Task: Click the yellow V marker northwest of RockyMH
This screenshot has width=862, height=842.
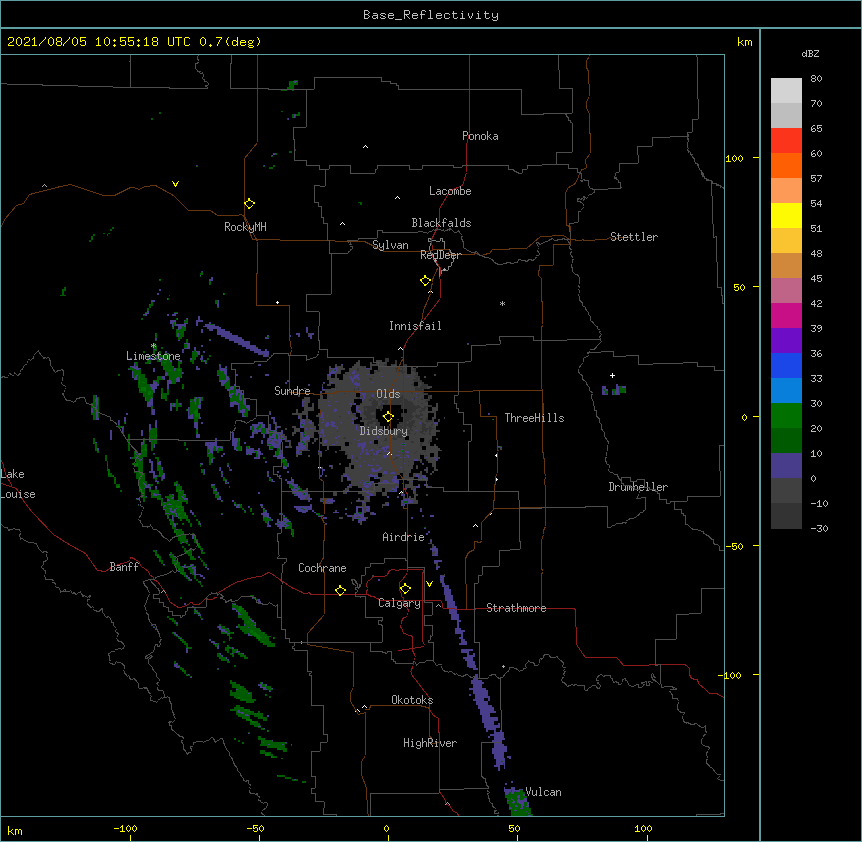Action: point(175,184)
